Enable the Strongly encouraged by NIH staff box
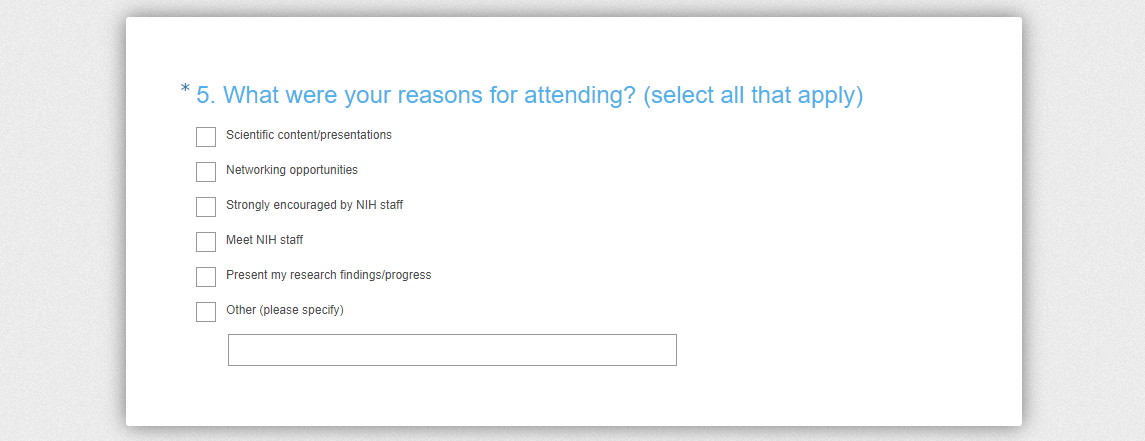The image size is (1145, 441). [206, 207]
